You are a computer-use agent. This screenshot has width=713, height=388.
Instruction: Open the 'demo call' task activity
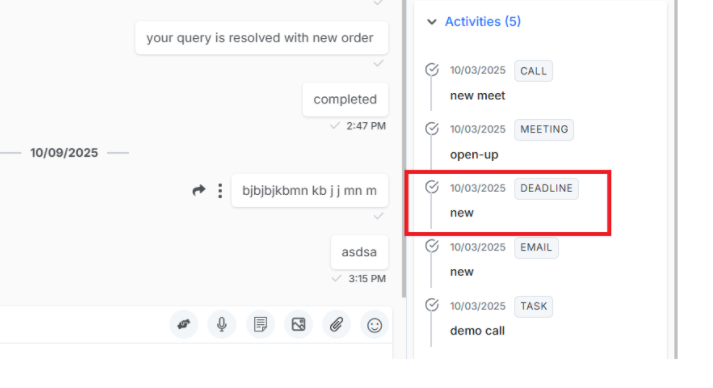point(477,331)
